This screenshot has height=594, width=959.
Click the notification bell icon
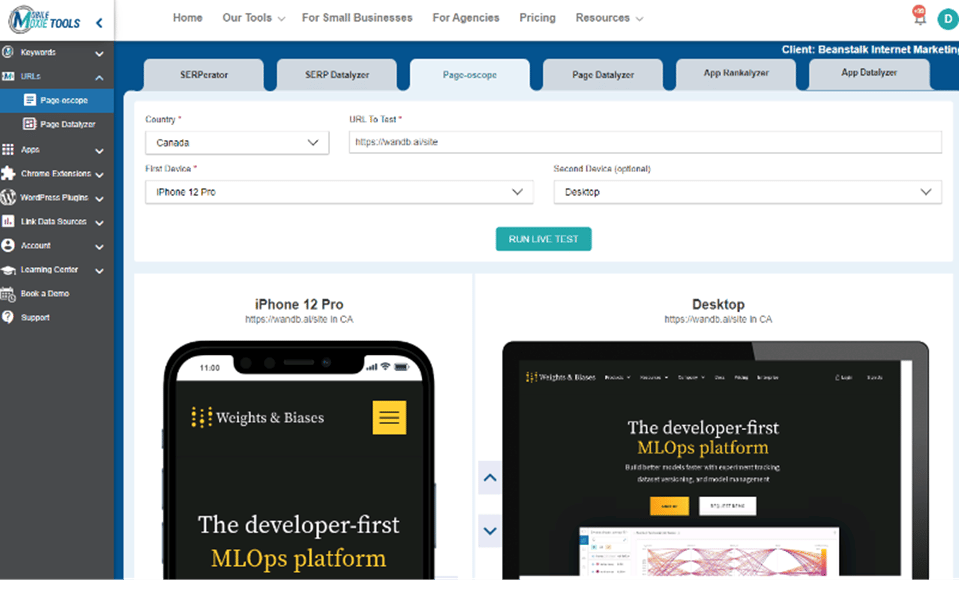point(919,18)
